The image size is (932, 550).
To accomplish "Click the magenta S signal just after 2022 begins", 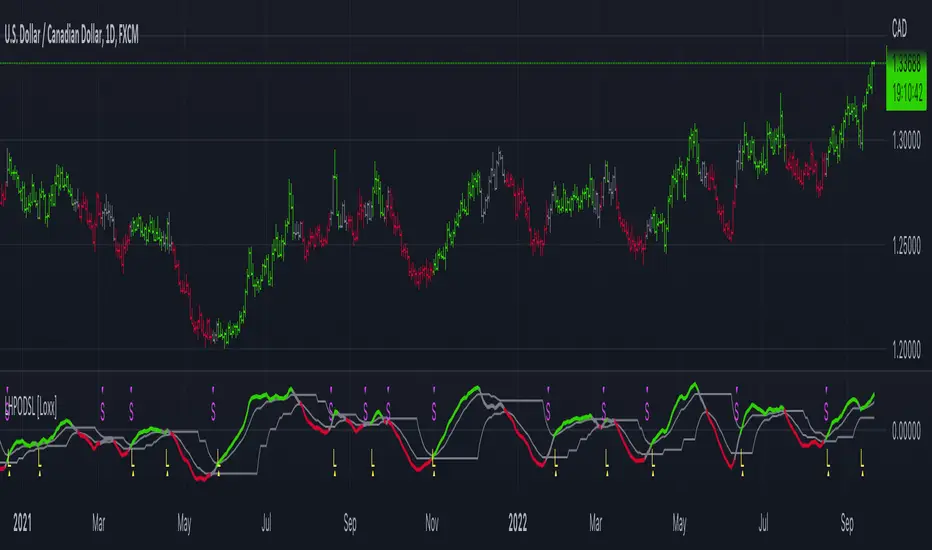I will [548, 411].
